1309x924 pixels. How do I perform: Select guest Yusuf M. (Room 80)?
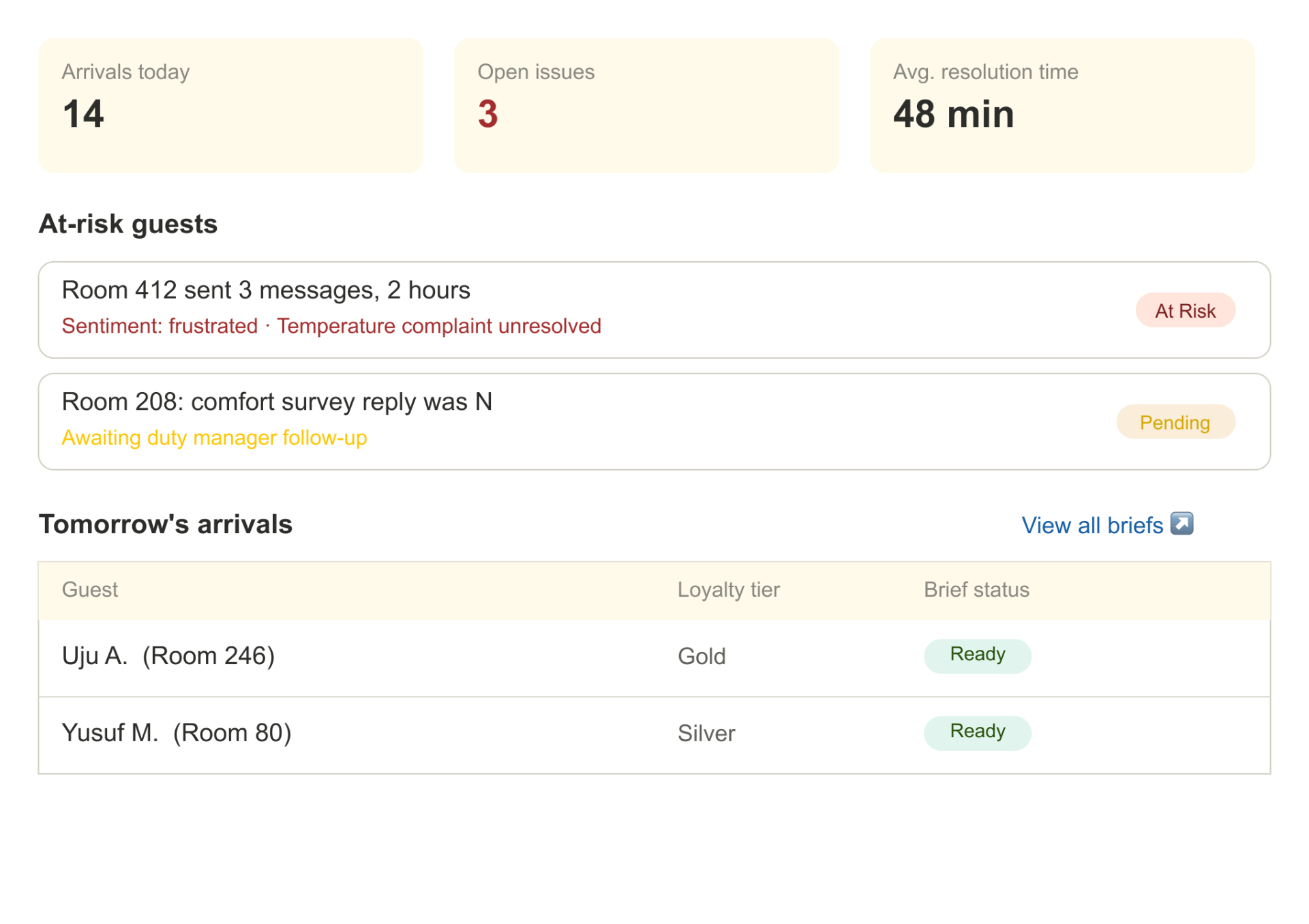[x=177, y=733]
